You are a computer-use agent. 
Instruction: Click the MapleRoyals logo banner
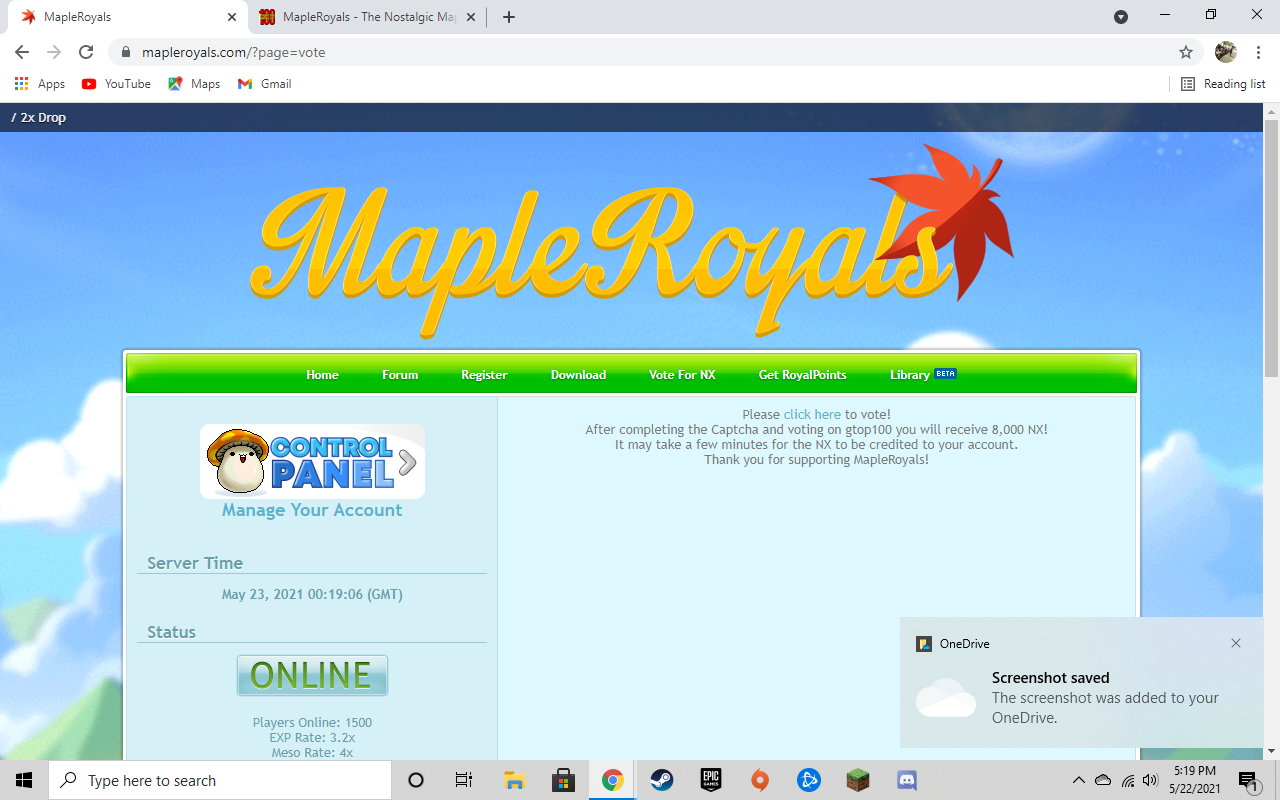(x=633, y=242)
